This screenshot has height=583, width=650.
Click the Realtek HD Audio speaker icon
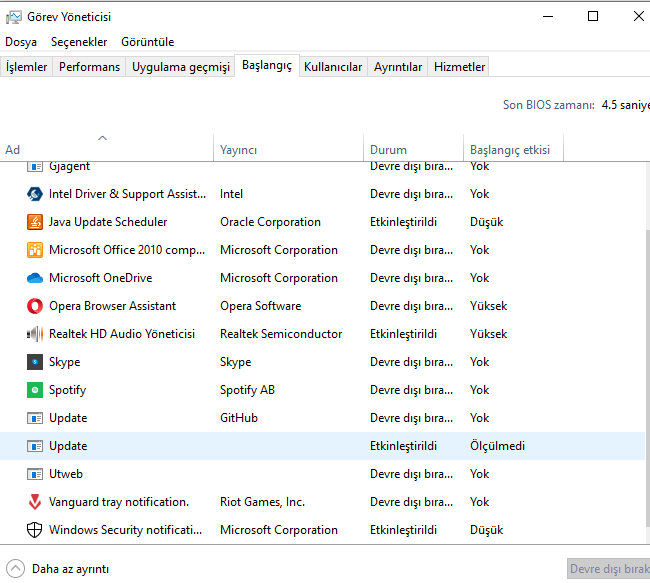[35, 334]
